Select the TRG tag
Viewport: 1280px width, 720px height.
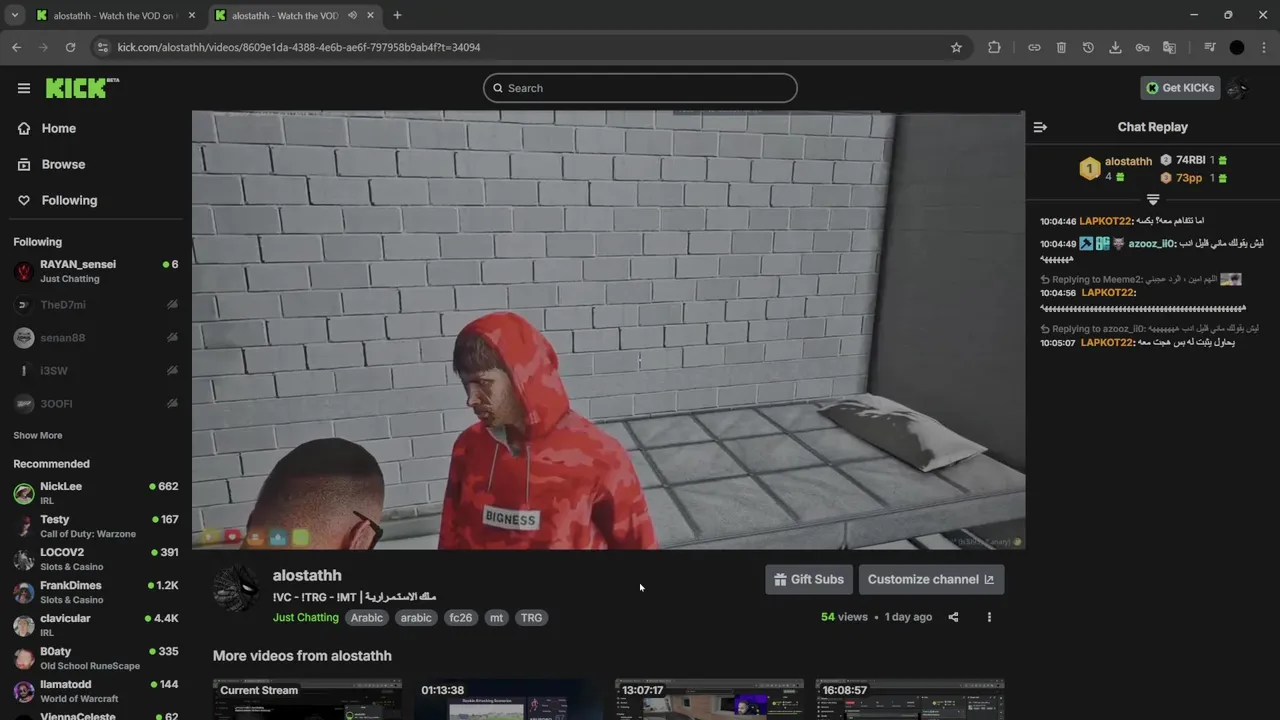(x=532, y=618)
